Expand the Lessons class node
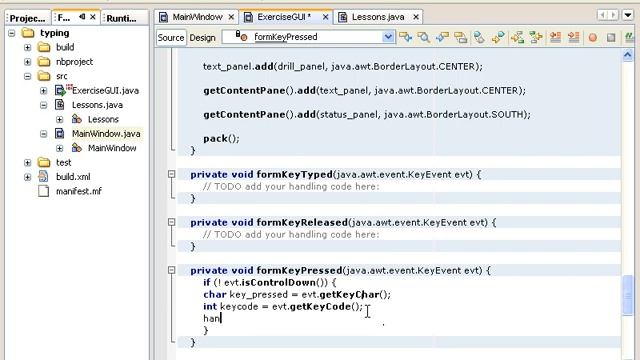The image size is (640, 360). pyautogui.click(x=60, y=119)
